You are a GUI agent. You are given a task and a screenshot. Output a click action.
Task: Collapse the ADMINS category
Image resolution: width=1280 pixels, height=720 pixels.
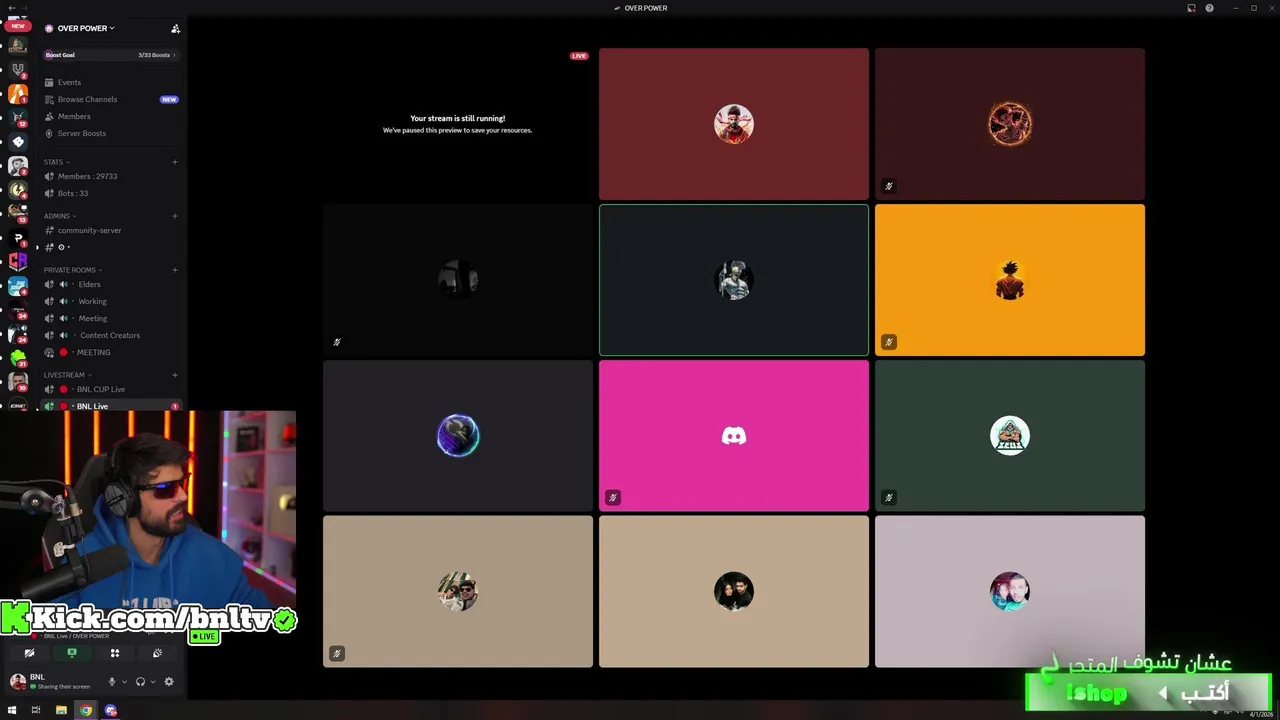(x=59, y=215)
